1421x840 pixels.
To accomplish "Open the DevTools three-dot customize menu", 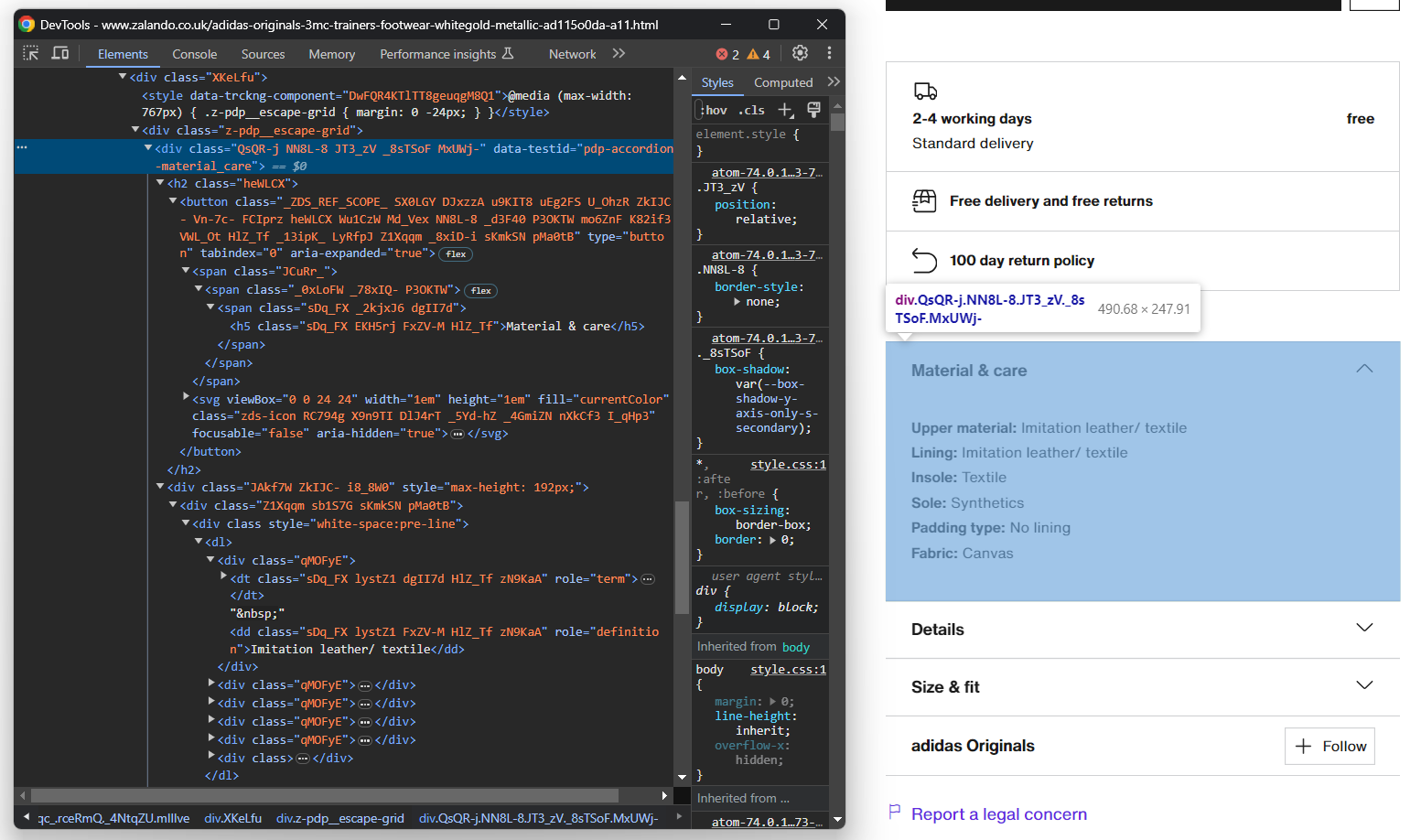I will point(829,53).
